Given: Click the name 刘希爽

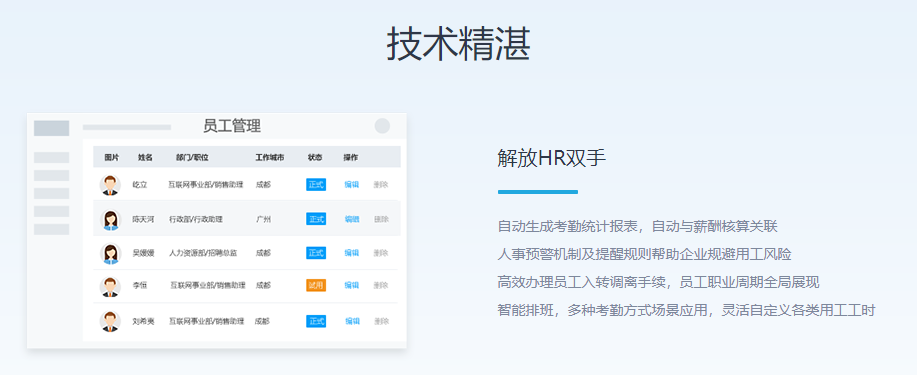Looking at the screenshot, I should (143, 321).
